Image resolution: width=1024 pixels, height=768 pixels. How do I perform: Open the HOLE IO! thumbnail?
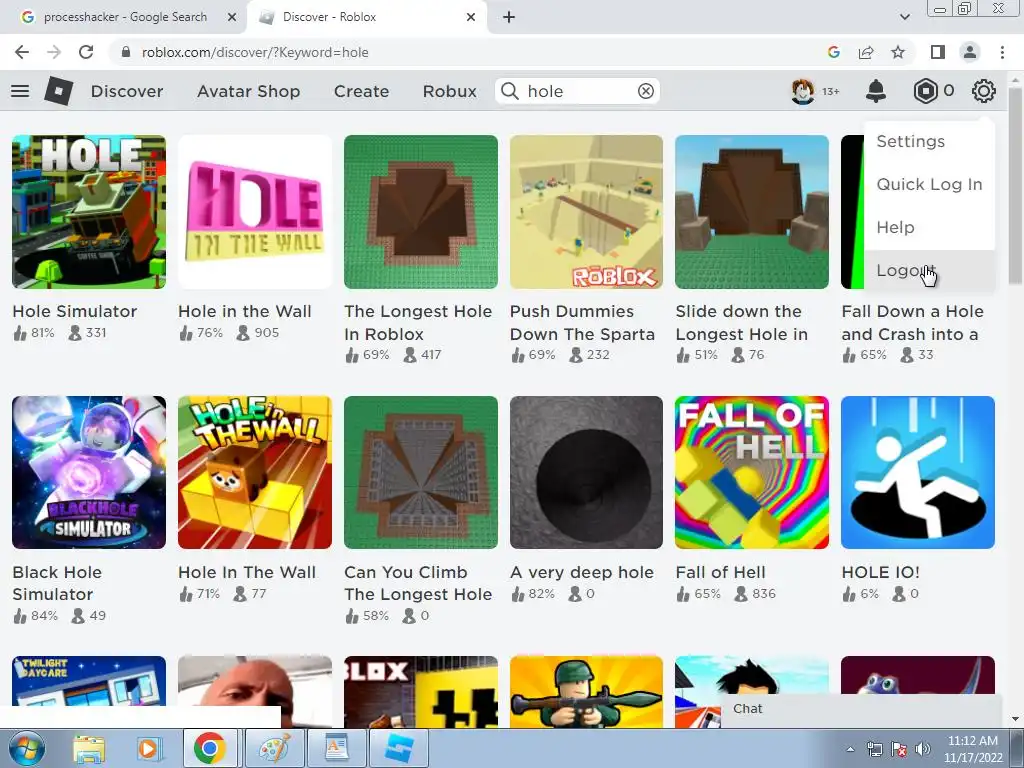(918, 472)
